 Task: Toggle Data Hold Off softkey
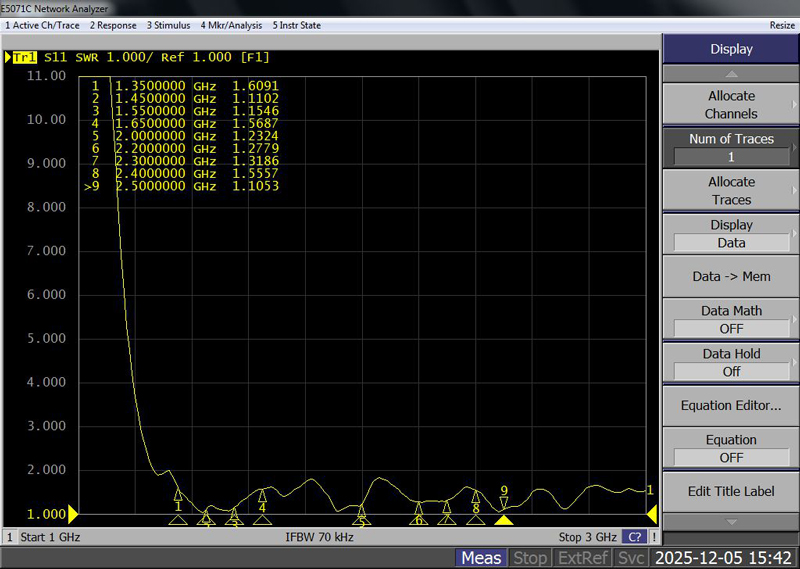point(731,362)
